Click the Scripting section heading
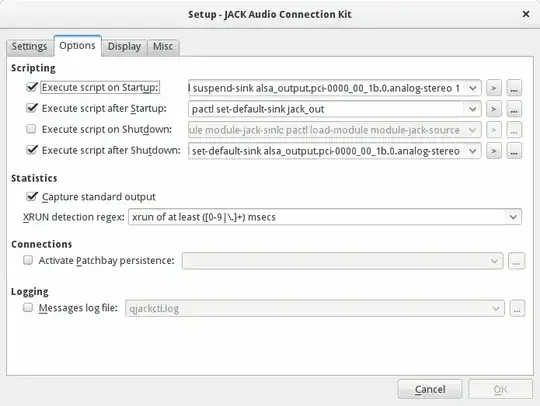The width and height of the screenshot is (540, 406). 33,68
